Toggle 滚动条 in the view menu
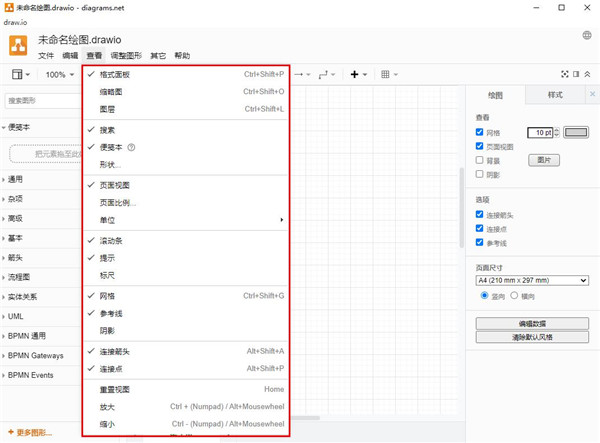The width and height of the screenshot is (600, 443). coord(186,241)
